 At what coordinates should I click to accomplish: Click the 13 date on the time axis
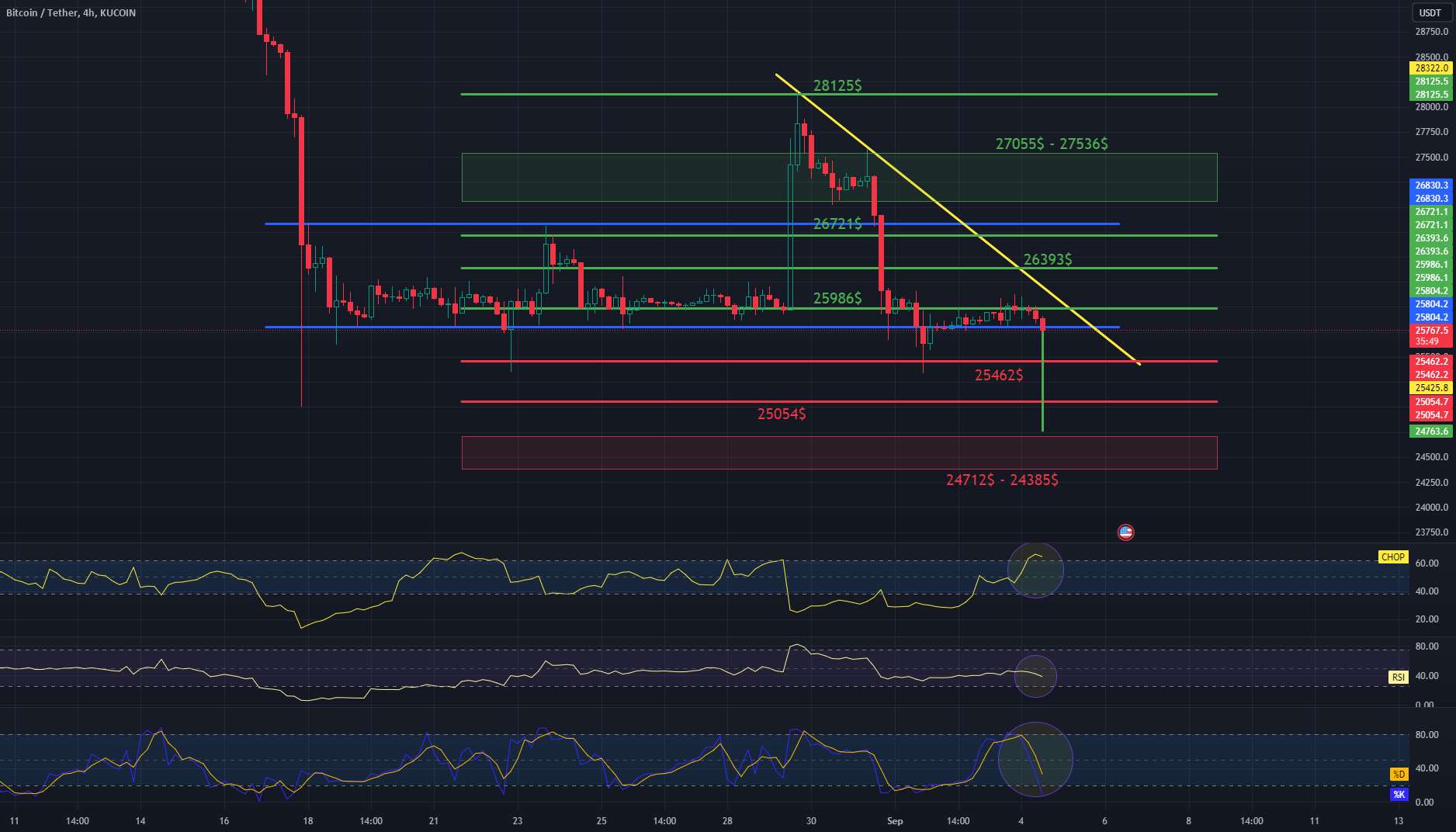coord(1399,820)
